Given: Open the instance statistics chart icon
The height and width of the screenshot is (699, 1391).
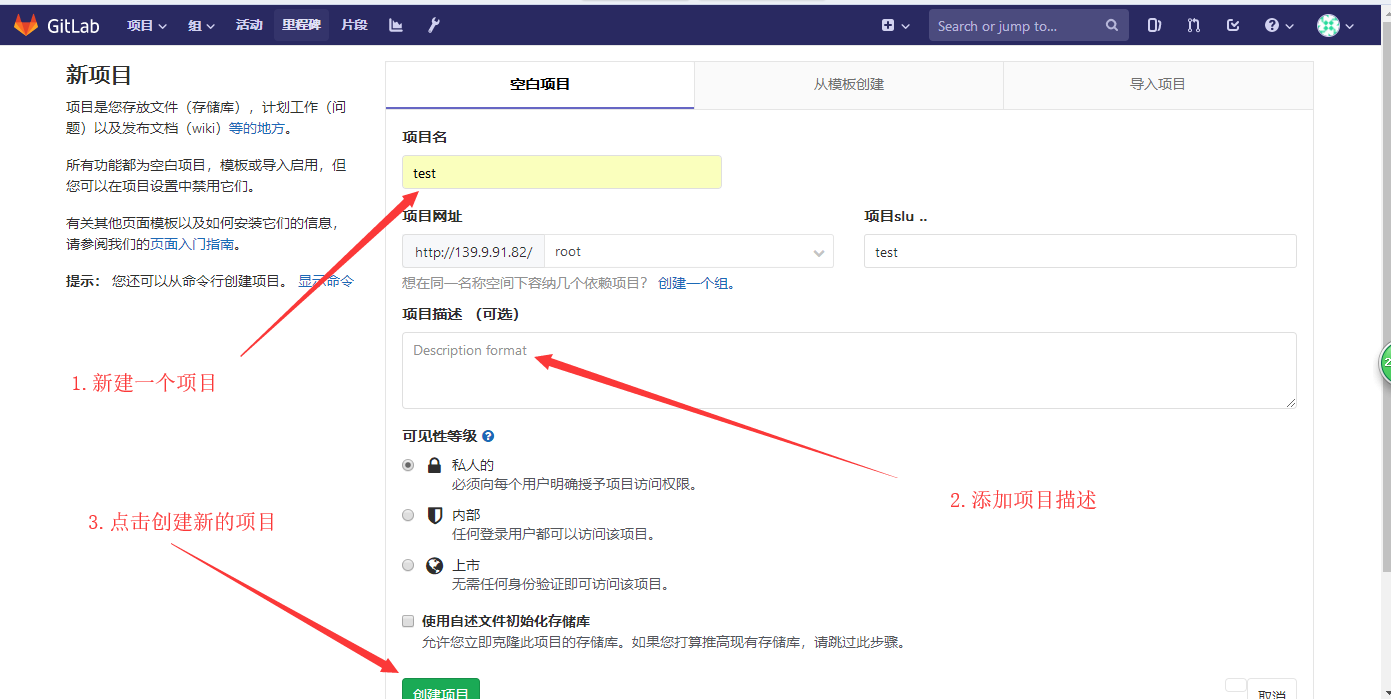Looking at the screenshot, I should pyautogui.click(x=396, y=26).
